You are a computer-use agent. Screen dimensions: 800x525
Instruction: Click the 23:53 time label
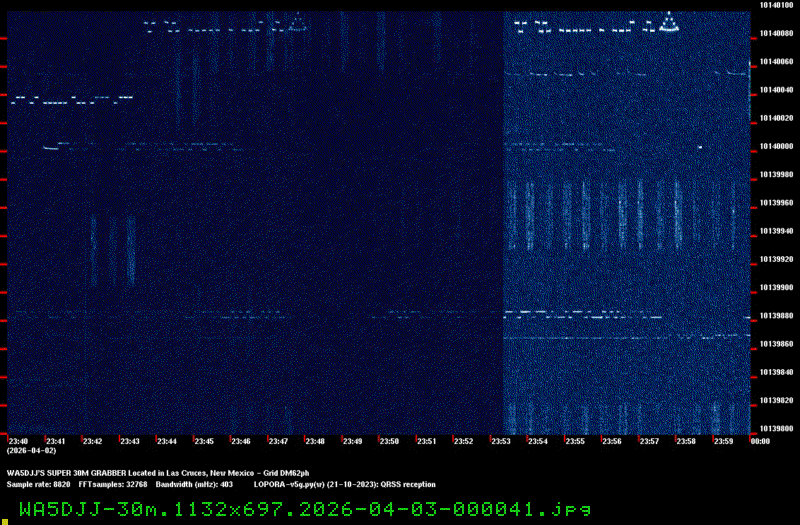[x=501, y=441]
